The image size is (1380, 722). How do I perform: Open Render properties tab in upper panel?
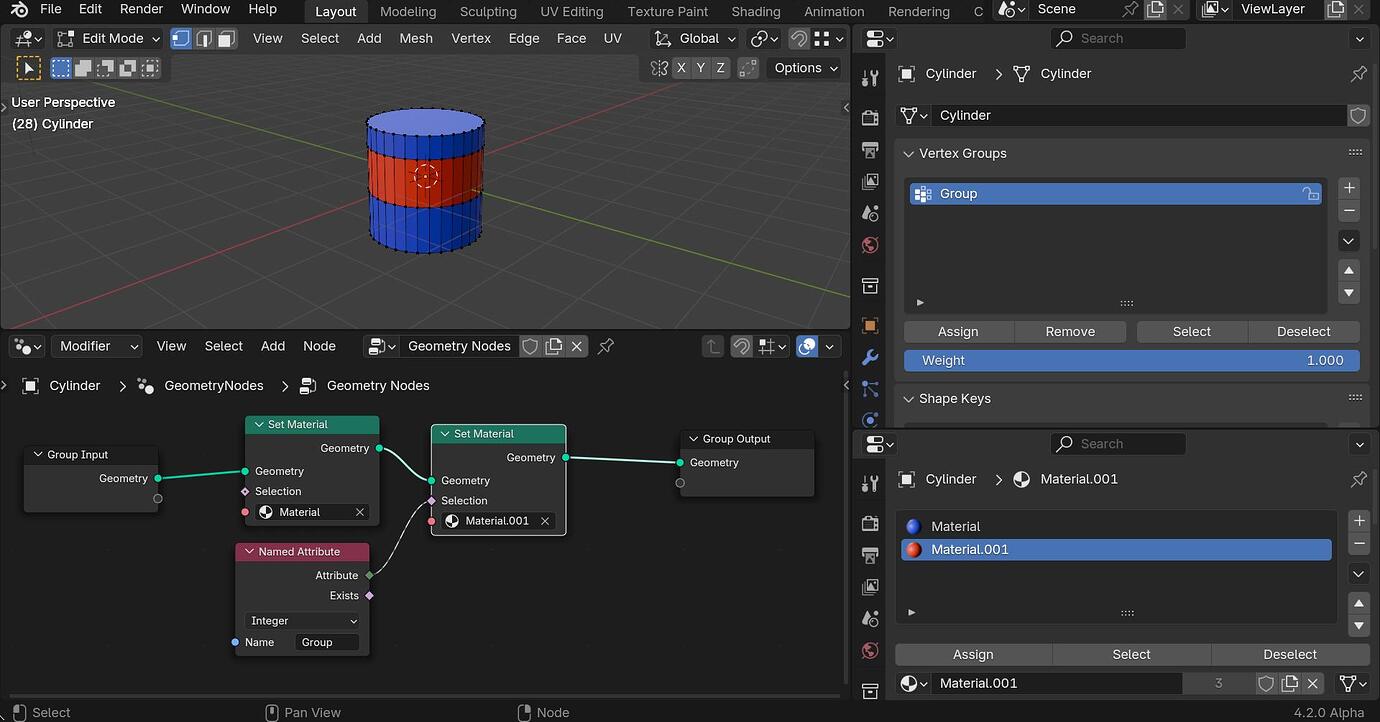click(870, 118)
